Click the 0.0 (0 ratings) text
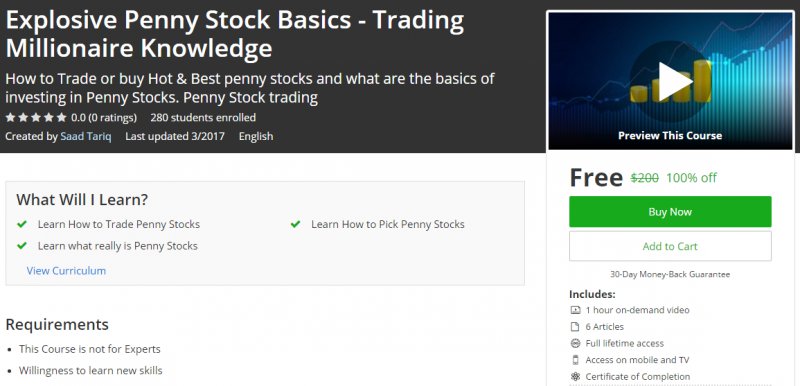 point(104,118)
